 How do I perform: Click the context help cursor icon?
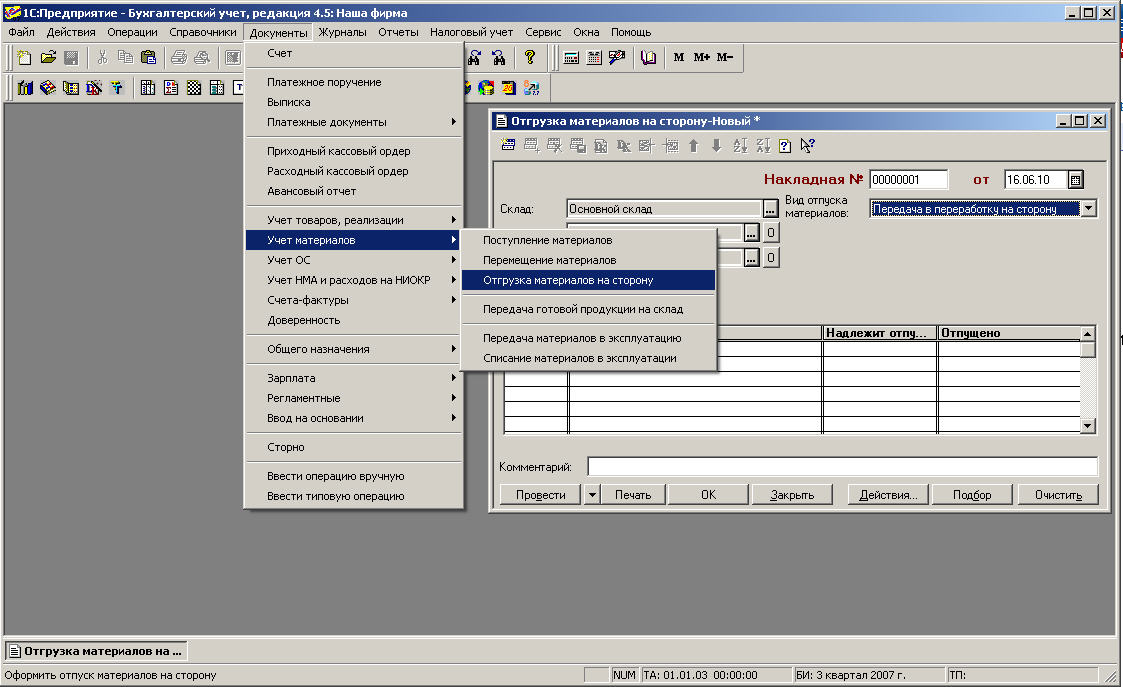pos(807,146)
